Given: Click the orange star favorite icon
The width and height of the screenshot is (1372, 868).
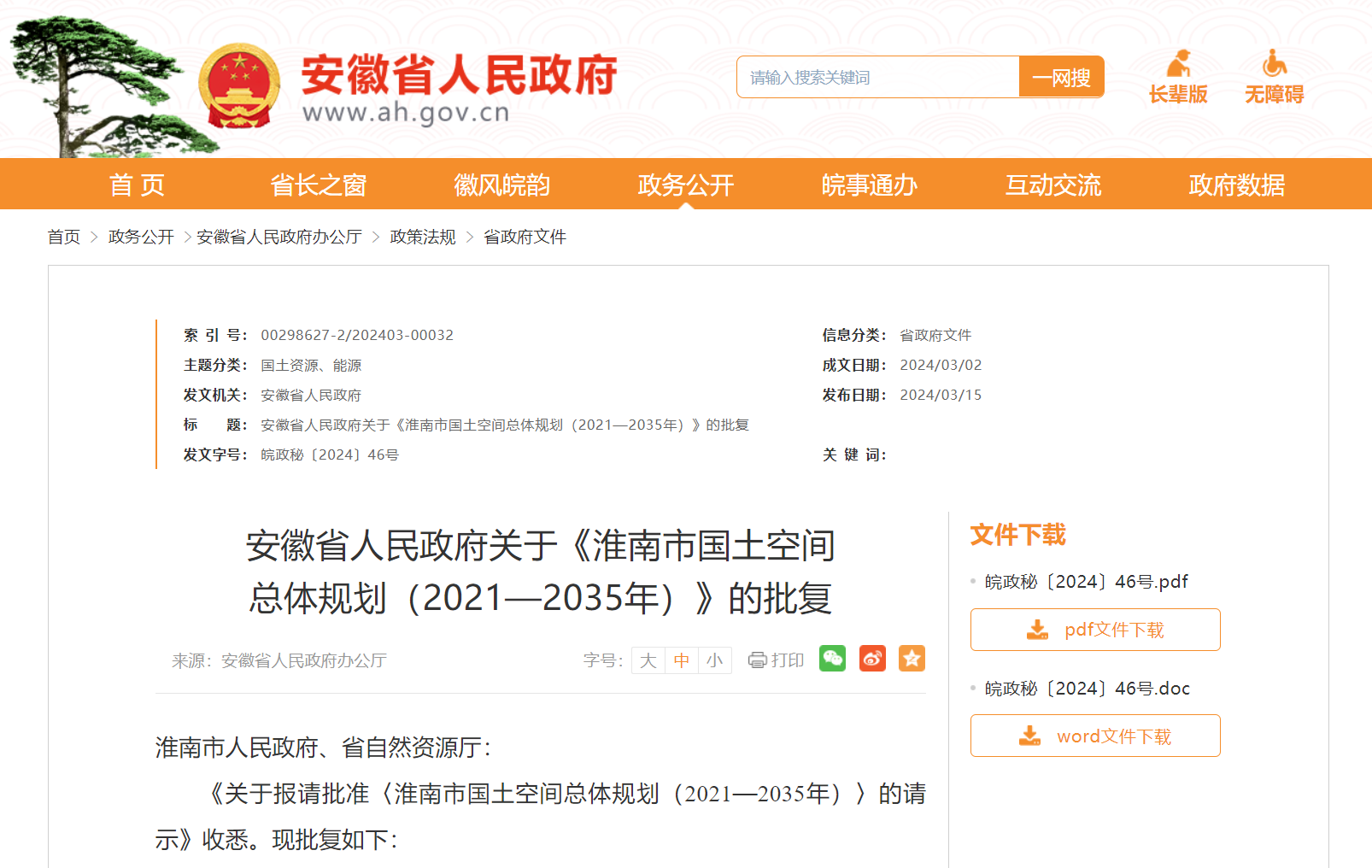Looking at the screenshot, I should tap(912, 659).
